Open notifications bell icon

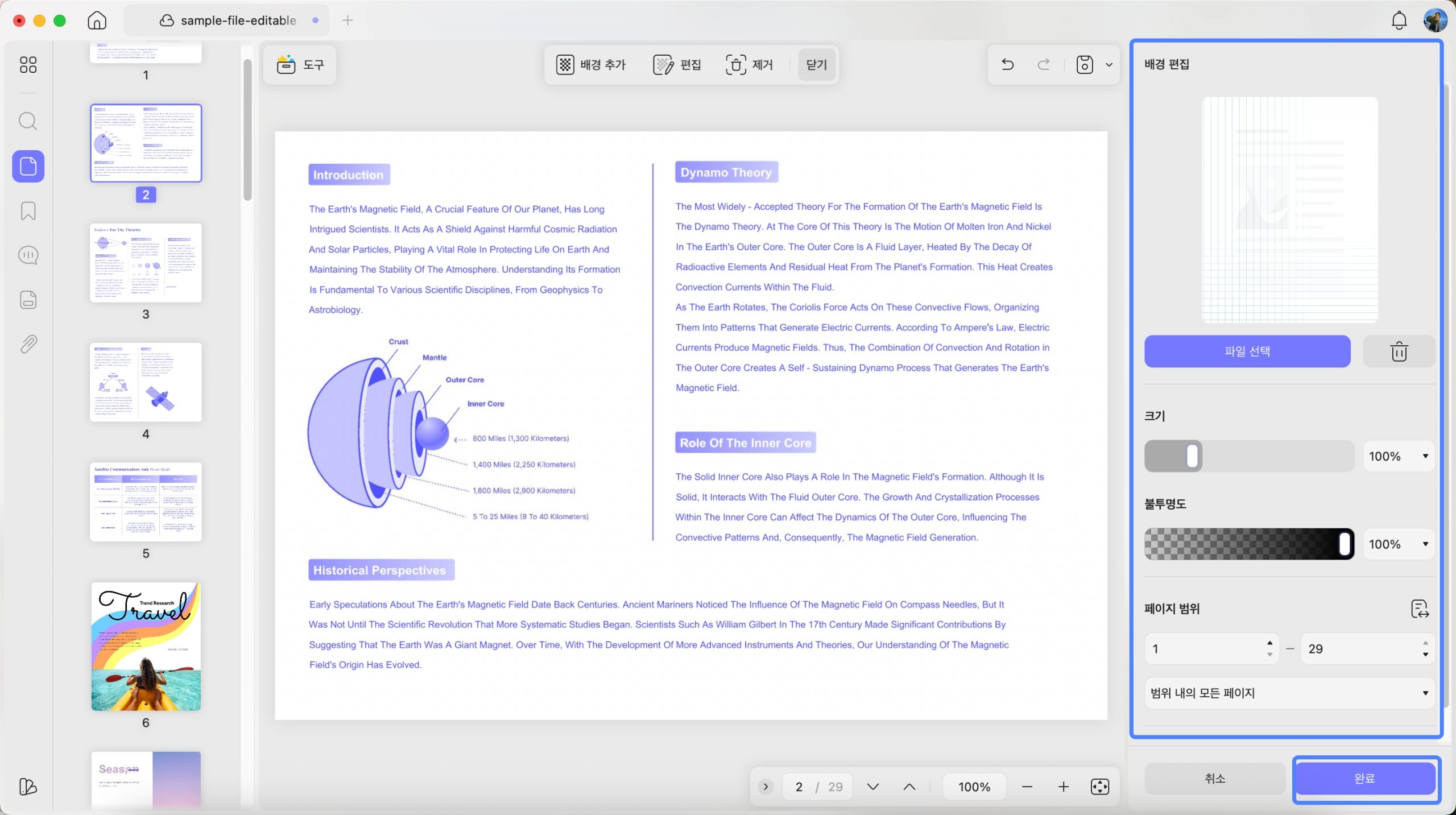click(x=1399, y=21)
